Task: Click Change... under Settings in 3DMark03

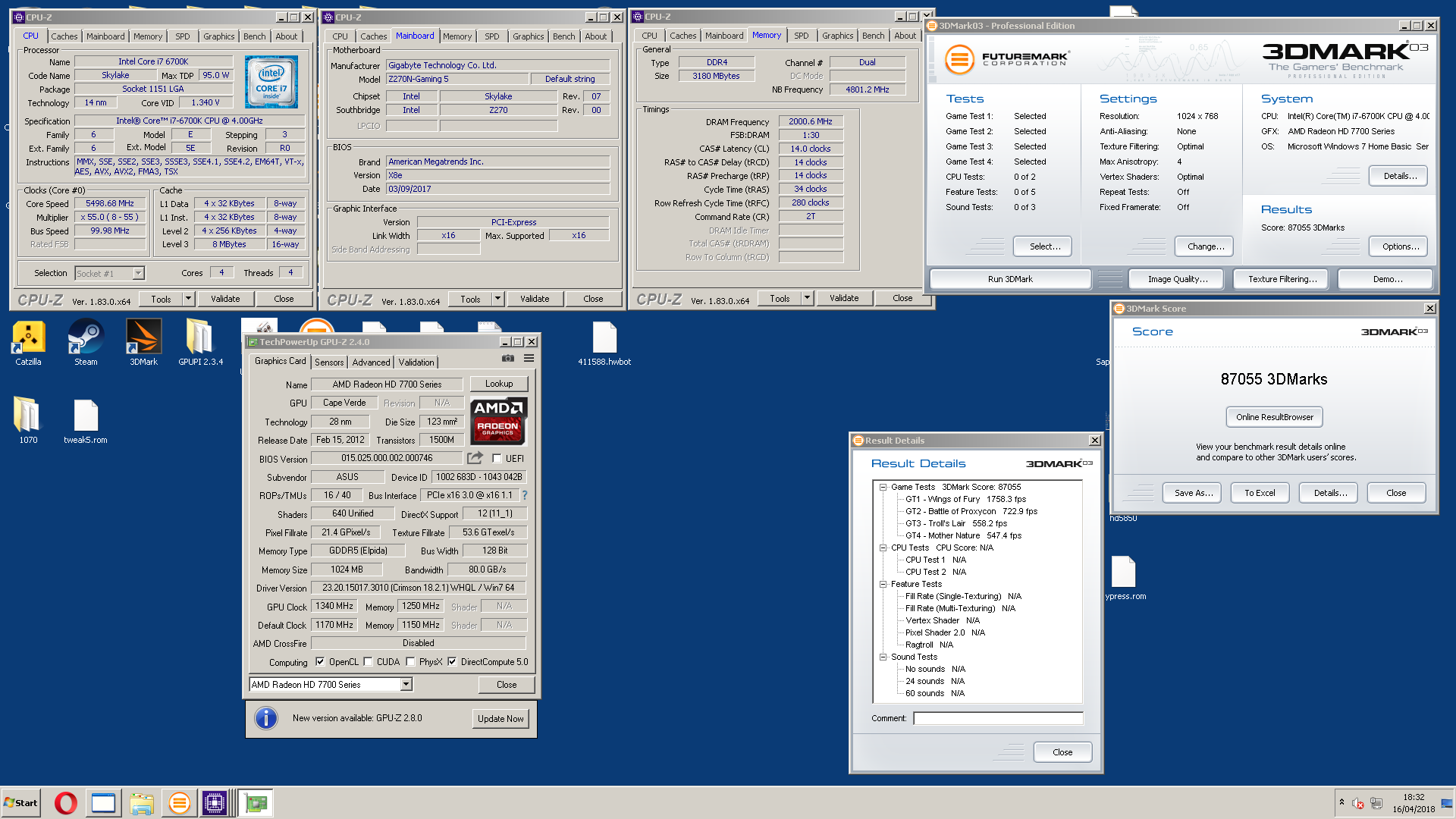Action: [1206, 246]
